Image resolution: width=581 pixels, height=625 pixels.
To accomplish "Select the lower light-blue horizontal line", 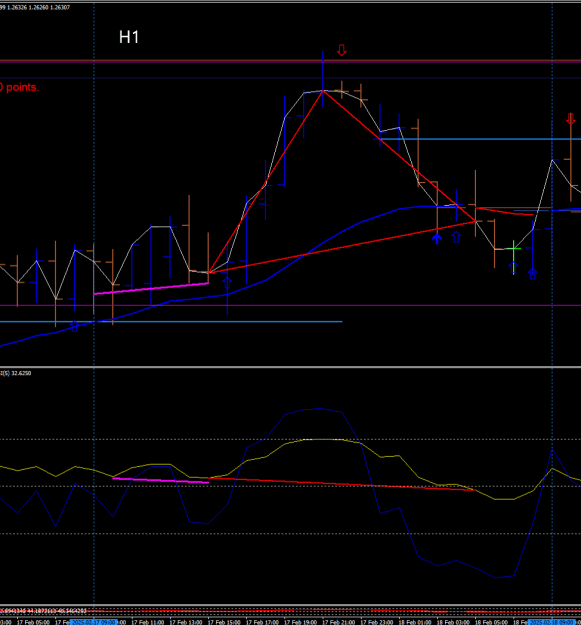I will coord(171,321).
